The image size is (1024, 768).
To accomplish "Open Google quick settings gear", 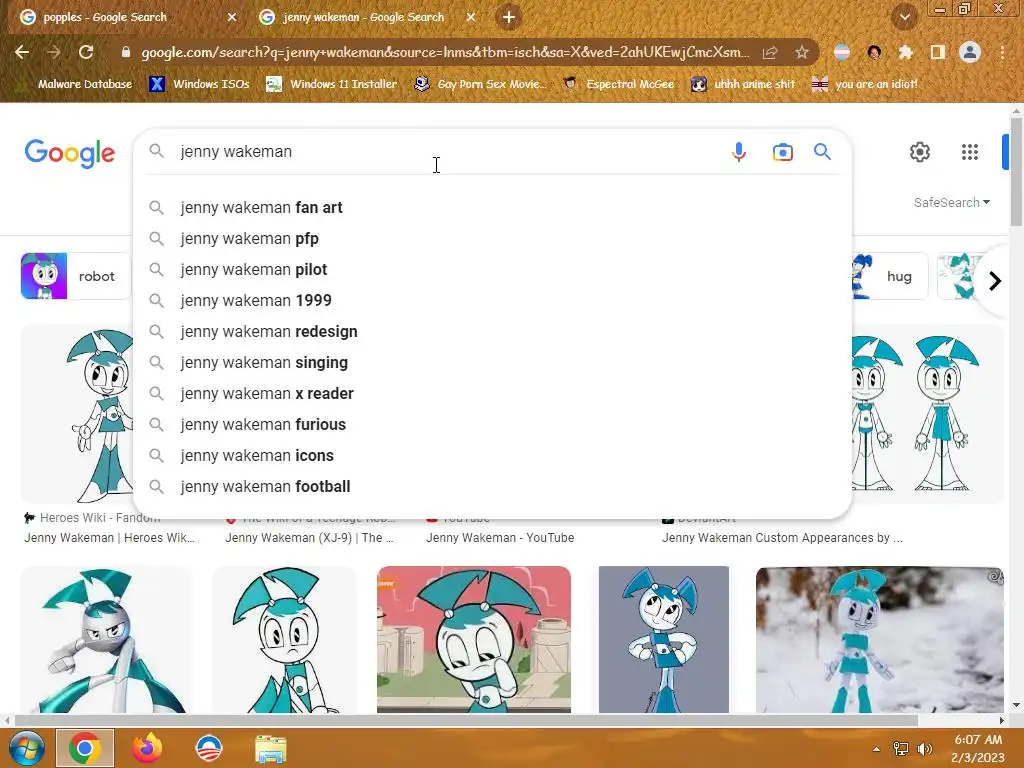I will (x=920, y=152).
